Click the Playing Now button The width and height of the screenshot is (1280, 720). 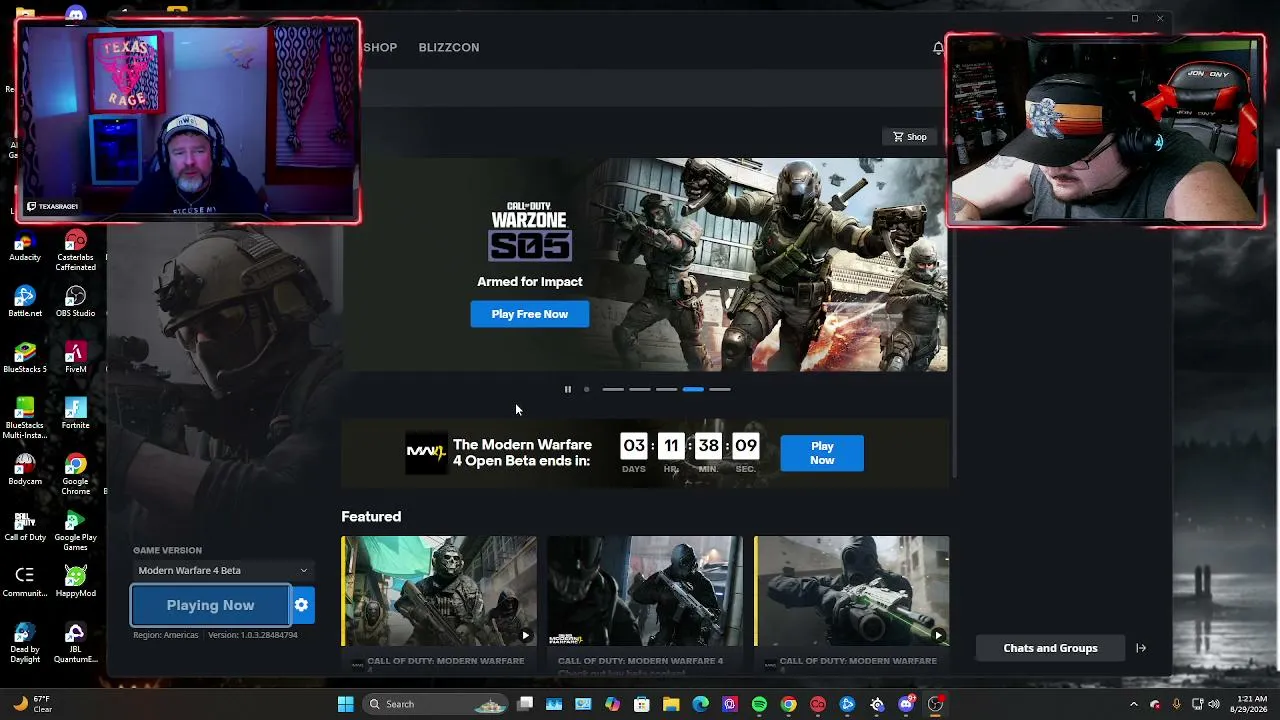[211, 605]
